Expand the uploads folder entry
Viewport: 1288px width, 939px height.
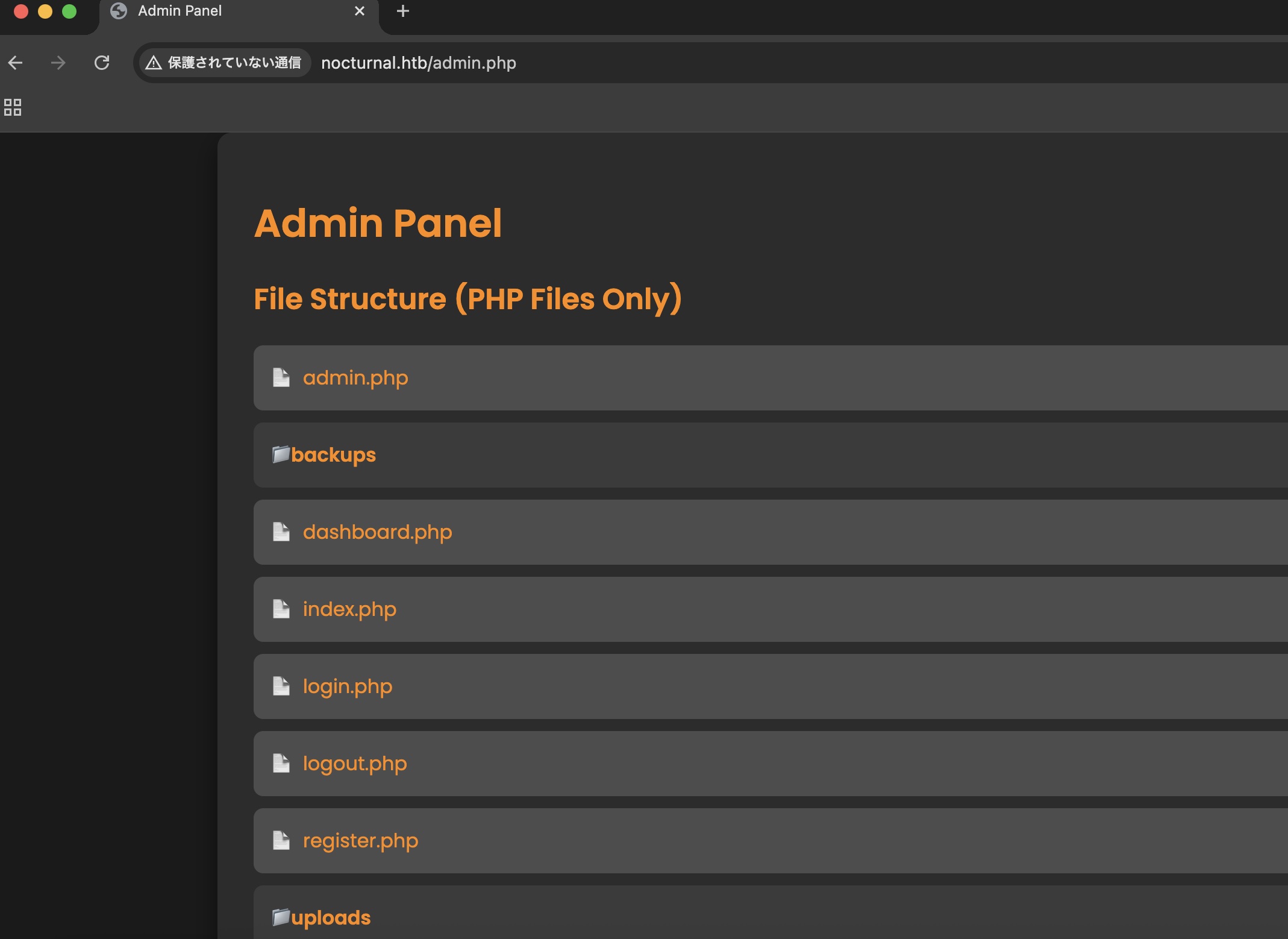tap(331, 918)
